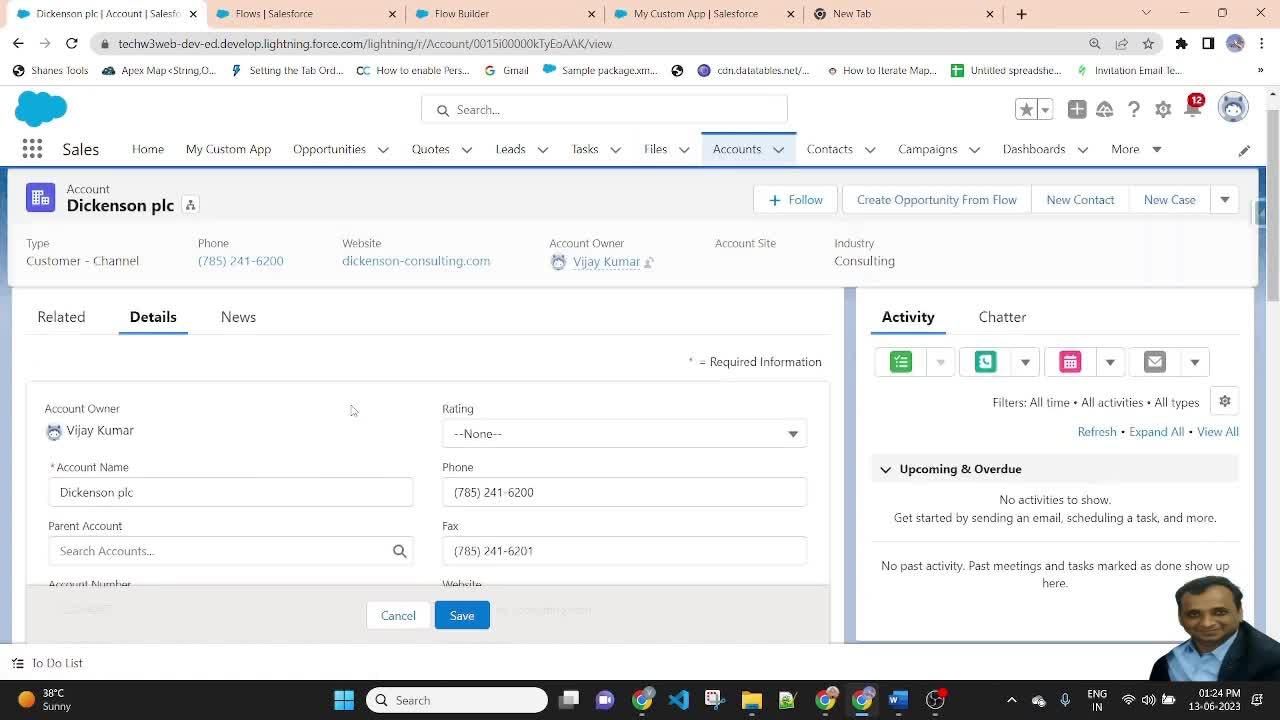Screen dimensions: 1280x720
Task: Click the Account Name field
Action: click(230, 492)
